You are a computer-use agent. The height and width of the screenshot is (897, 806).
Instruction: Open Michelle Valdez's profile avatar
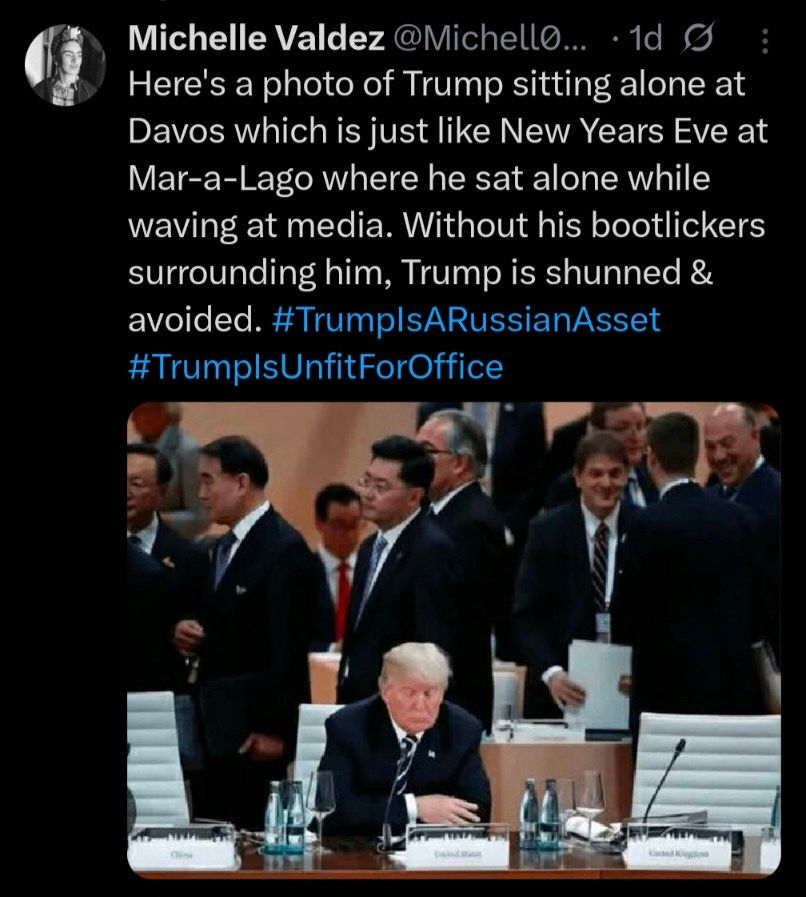66,66
